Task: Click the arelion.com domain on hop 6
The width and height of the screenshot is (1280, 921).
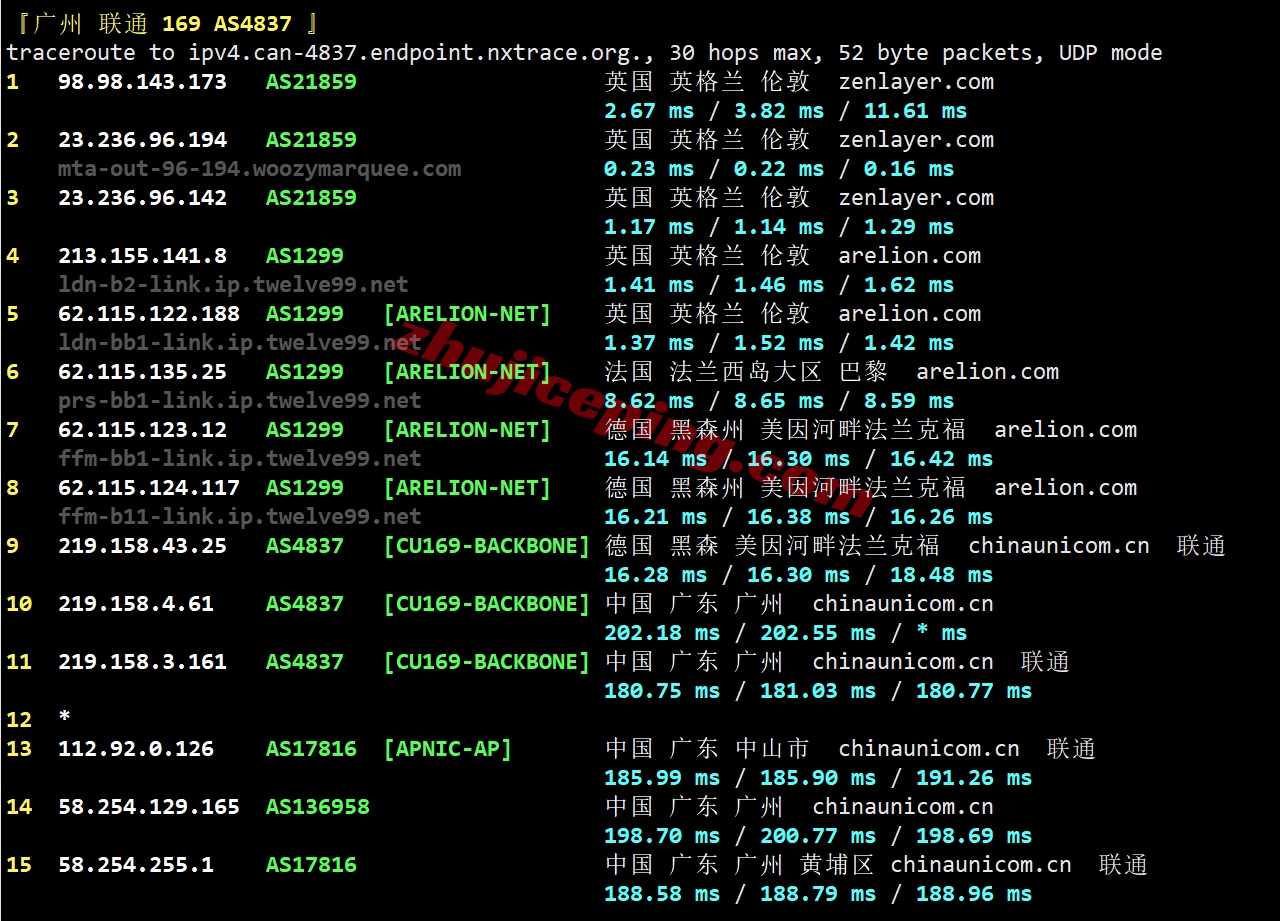Action: [987, 372]
